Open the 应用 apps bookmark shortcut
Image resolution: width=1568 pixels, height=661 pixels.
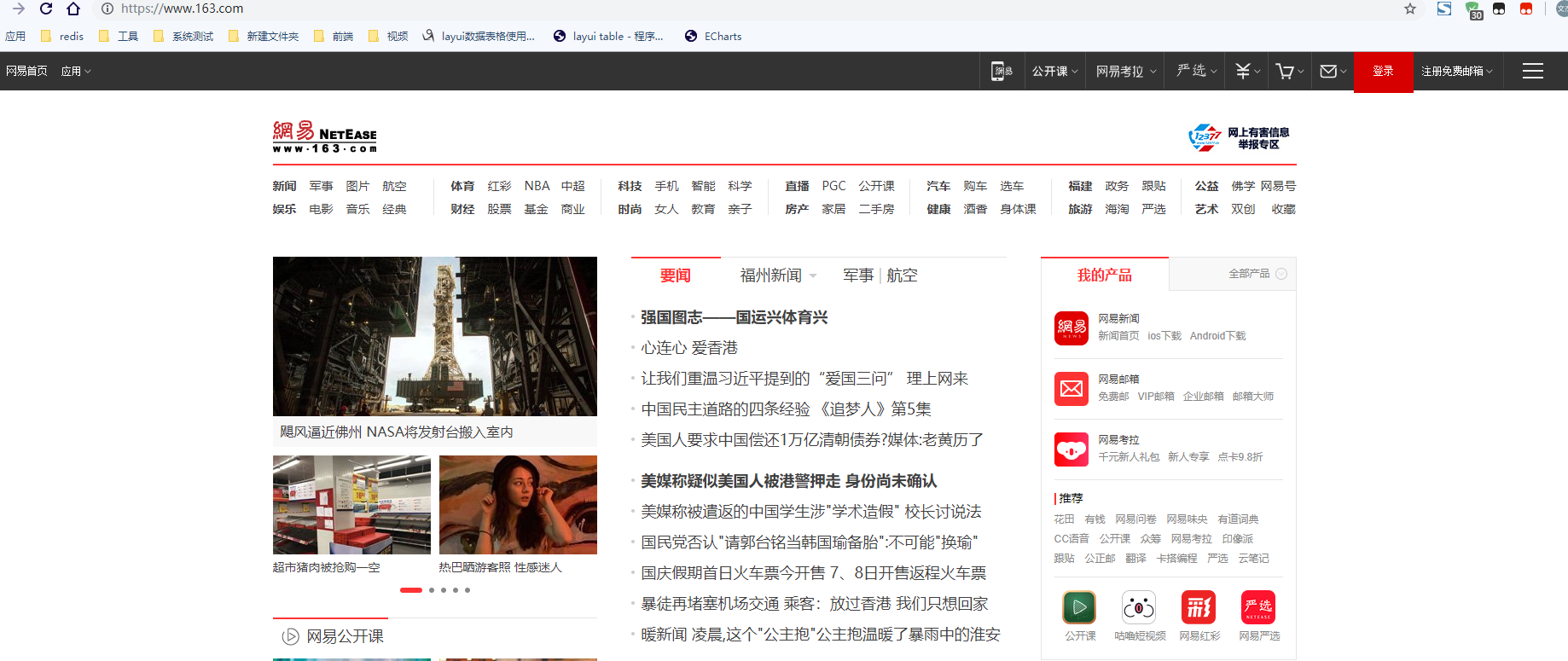coord(15,36)
